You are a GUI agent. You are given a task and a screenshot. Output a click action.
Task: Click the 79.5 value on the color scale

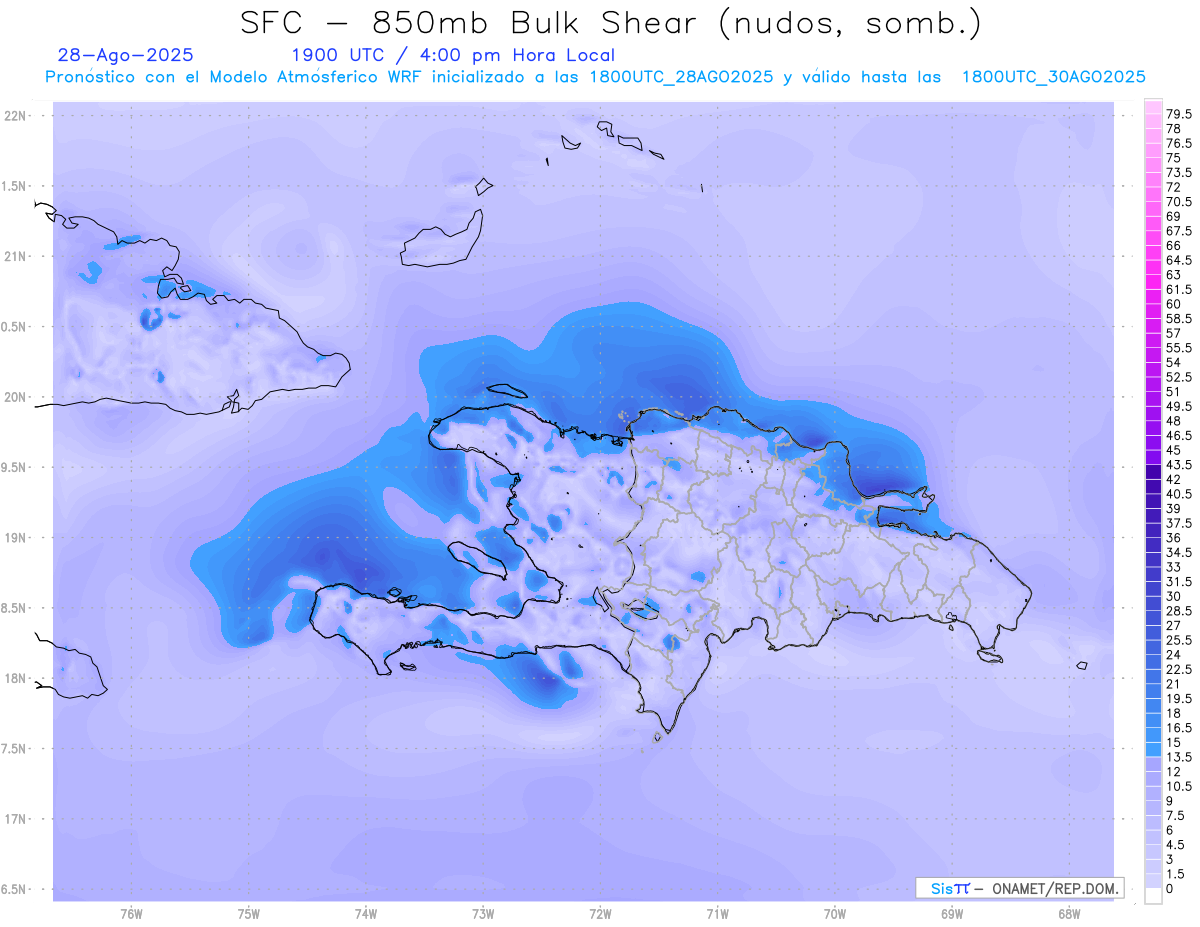click(x=1179, y=114)
